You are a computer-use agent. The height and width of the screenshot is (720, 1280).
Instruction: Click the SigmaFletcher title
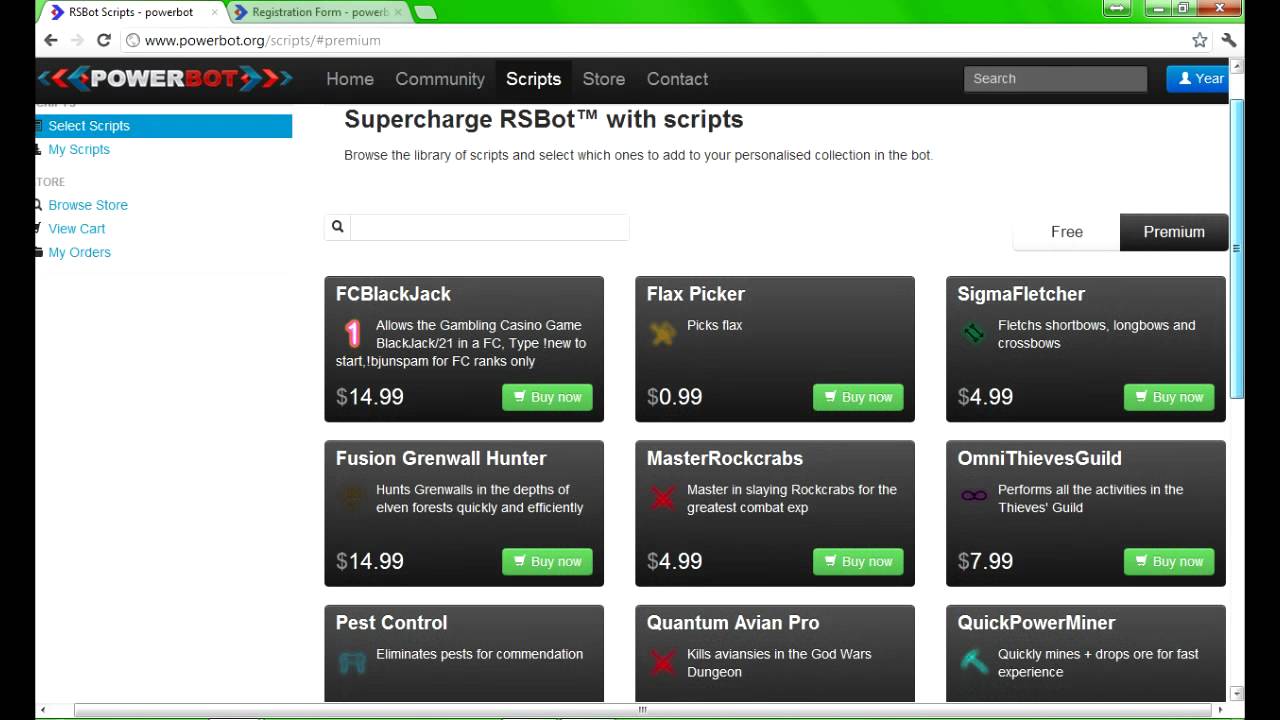pyautogui.click(x=1021, y=294)
